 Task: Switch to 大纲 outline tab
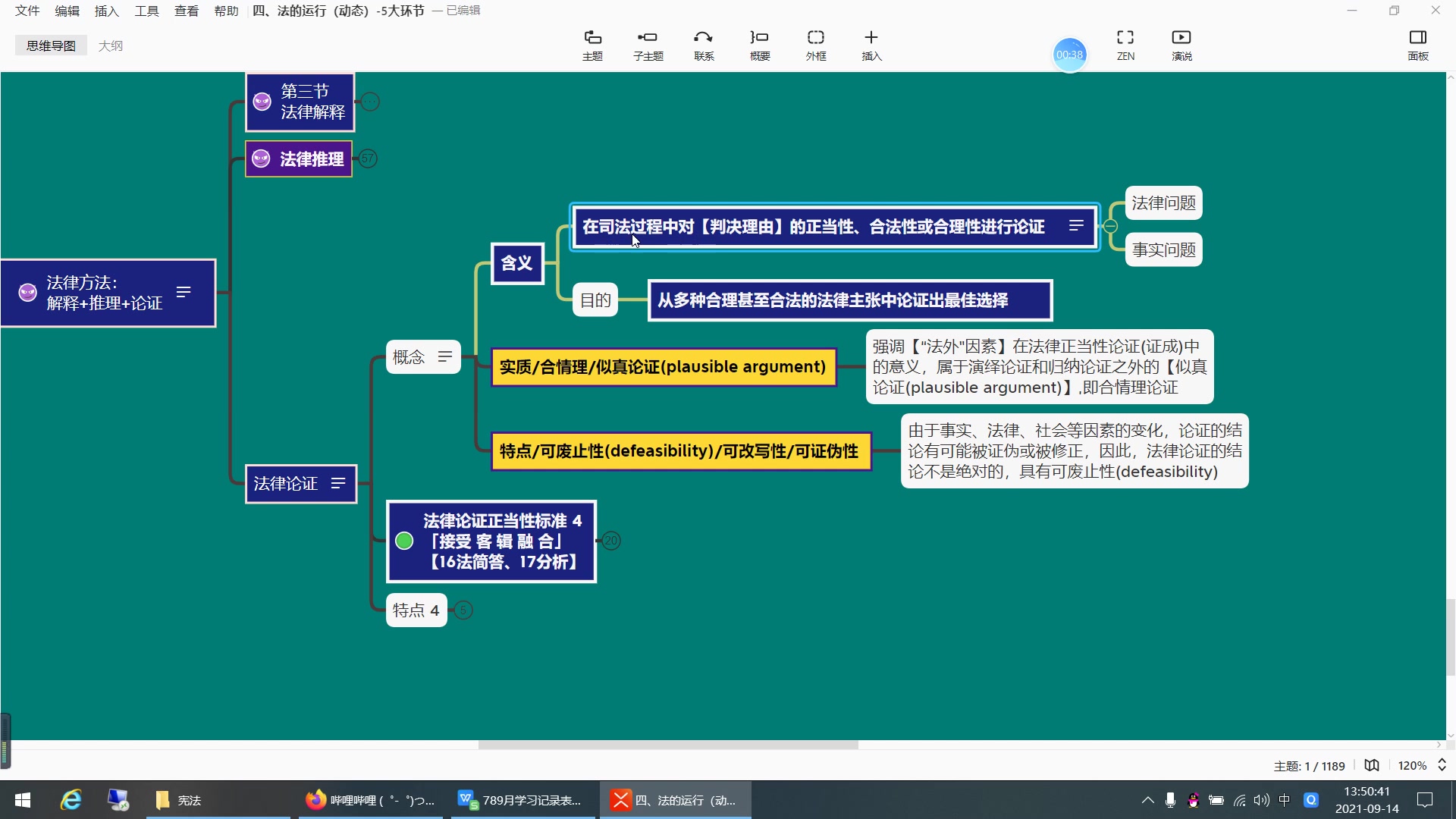point(111,45)
